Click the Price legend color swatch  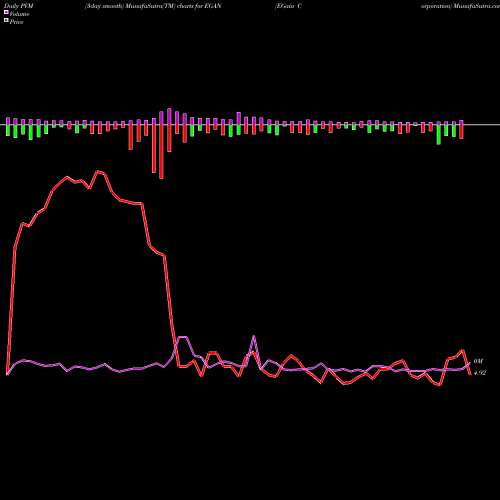click(6, 21)
